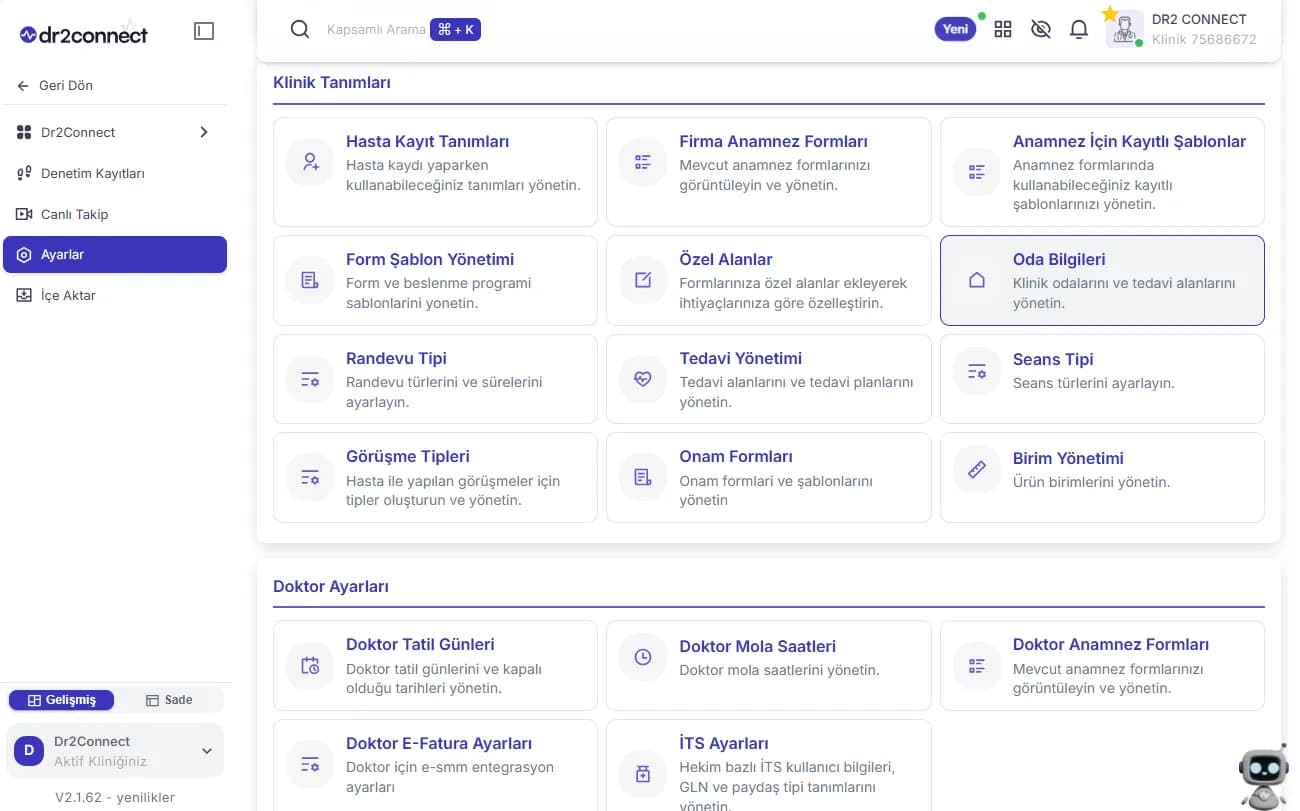Screen dimensions: 1300x811
Task: Open the Dr2Connect Aktif Kliniğiniz dropdown
Action: pos(115,750)
